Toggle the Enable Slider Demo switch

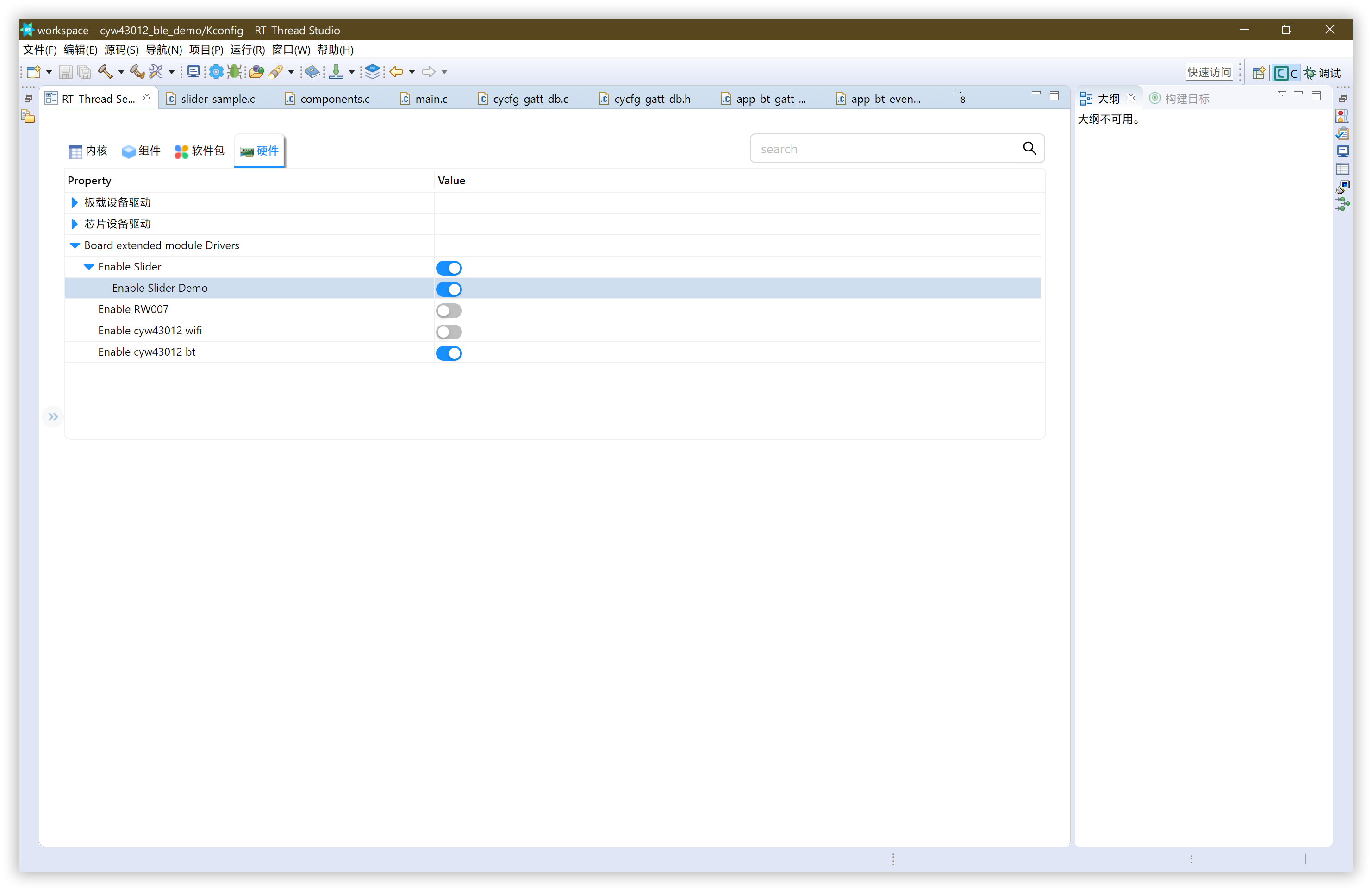click(449, 289)
